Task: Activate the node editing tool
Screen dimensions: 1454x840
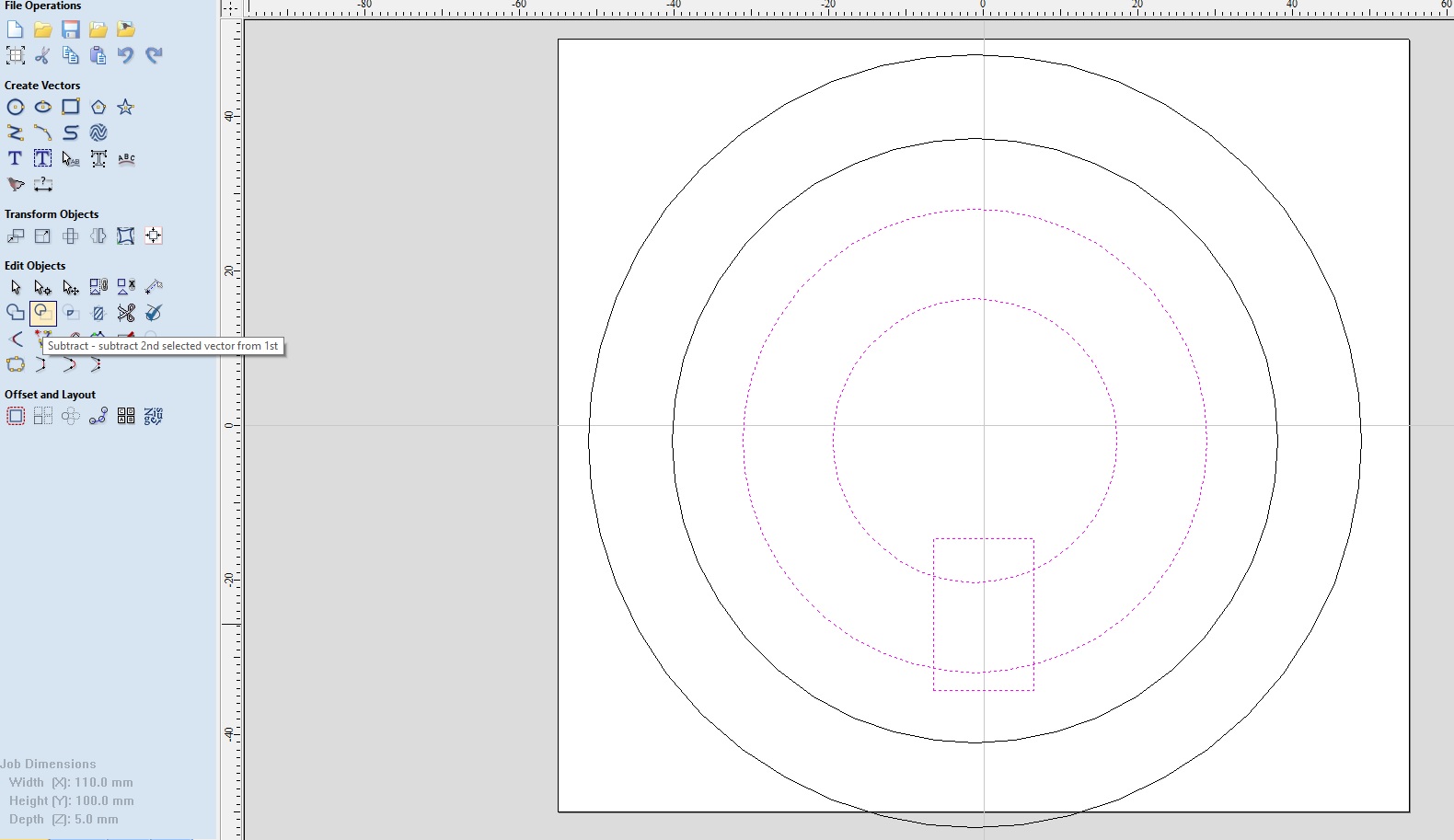Action: point(42,287)
